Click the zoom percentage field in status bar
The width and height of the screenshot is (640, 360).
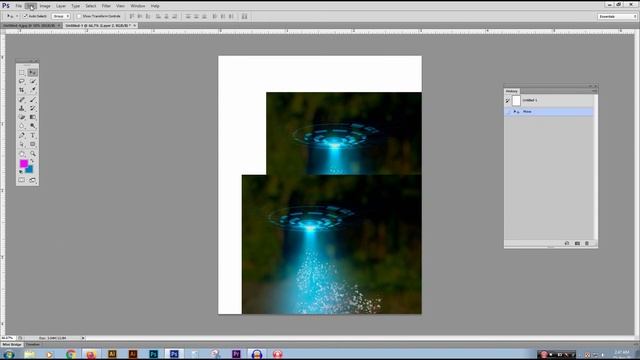click(x=7, y=338)
